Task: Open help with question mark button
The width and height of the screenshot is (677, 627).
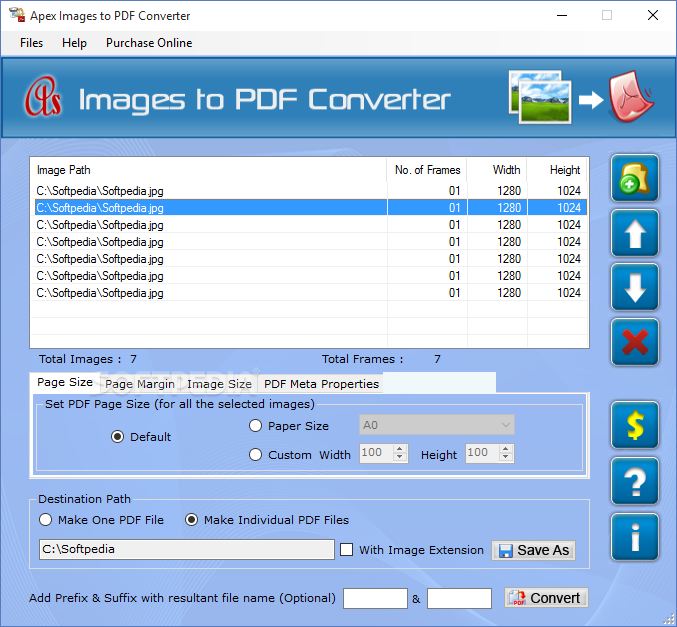Action: click(634, 481)
